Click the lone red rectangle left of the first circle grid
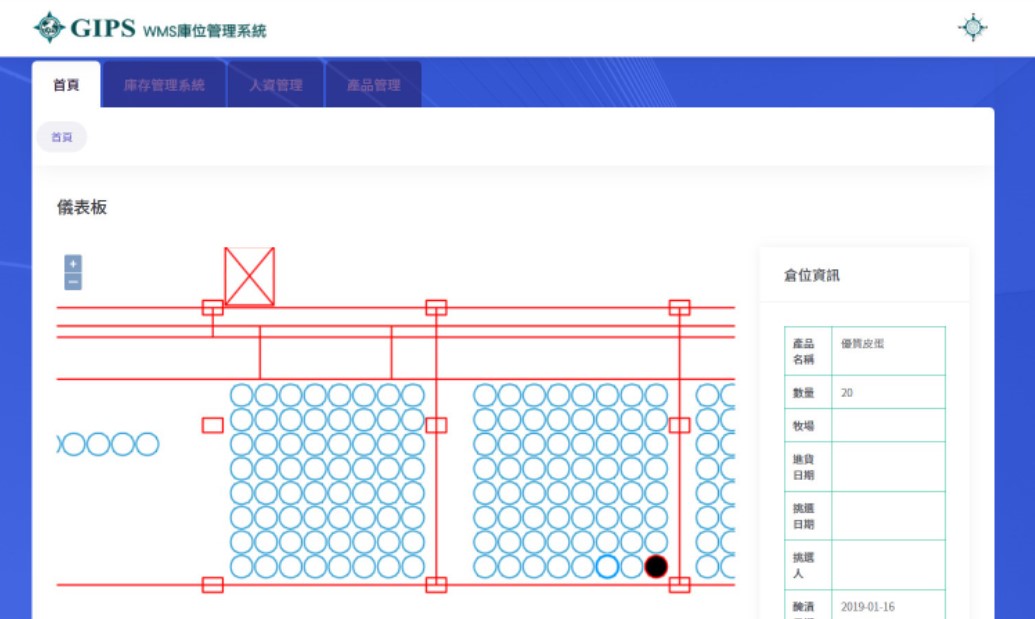Screen dimensions: 1035x619 click(212, 425)
